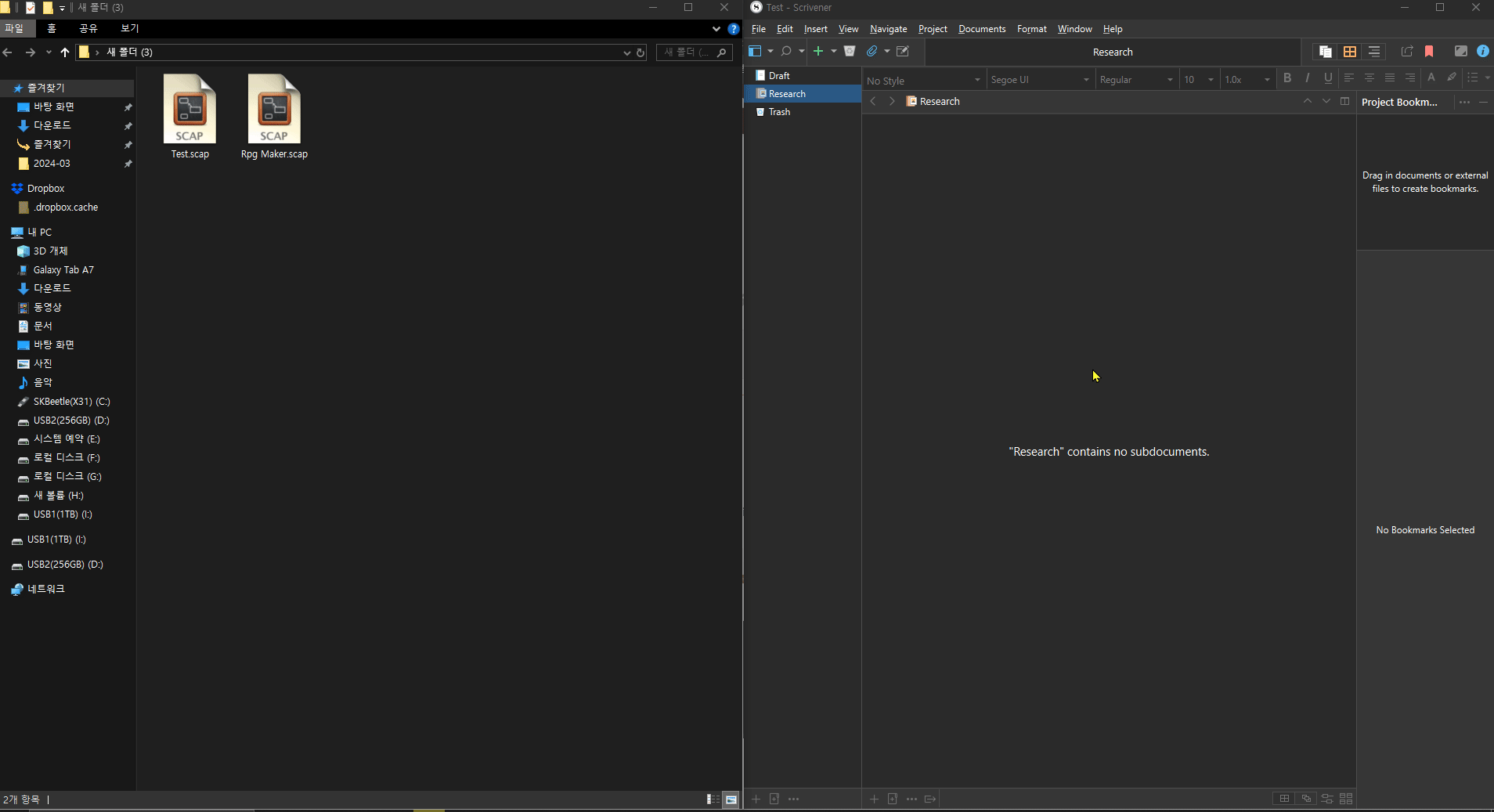The width and height of the screenshot is (1494, 812).
Task: Open the No Style paragraph style dropdown
Action: pos(922,79)
